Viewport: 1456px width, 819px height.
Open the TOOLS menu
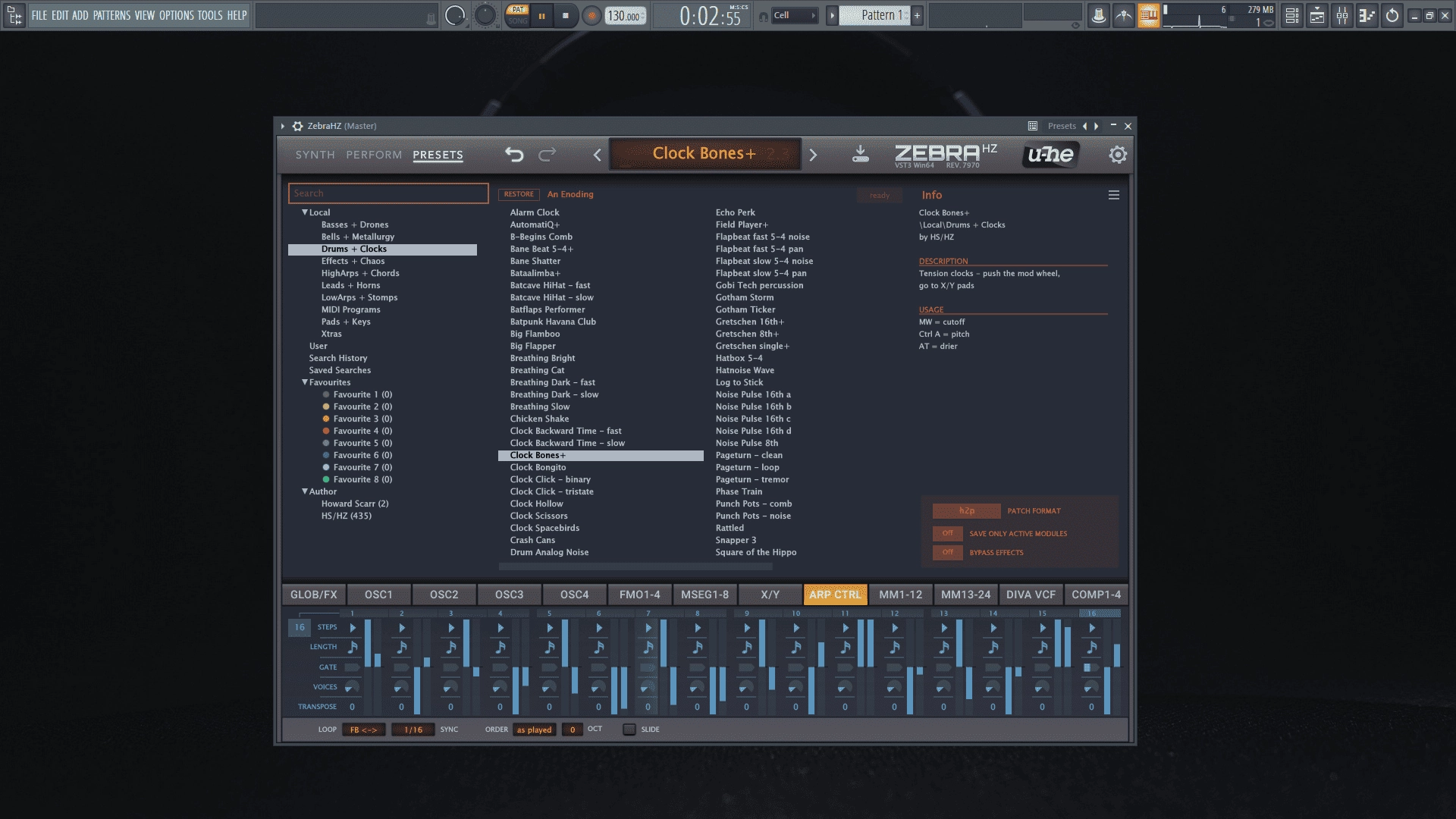point(210,15)
